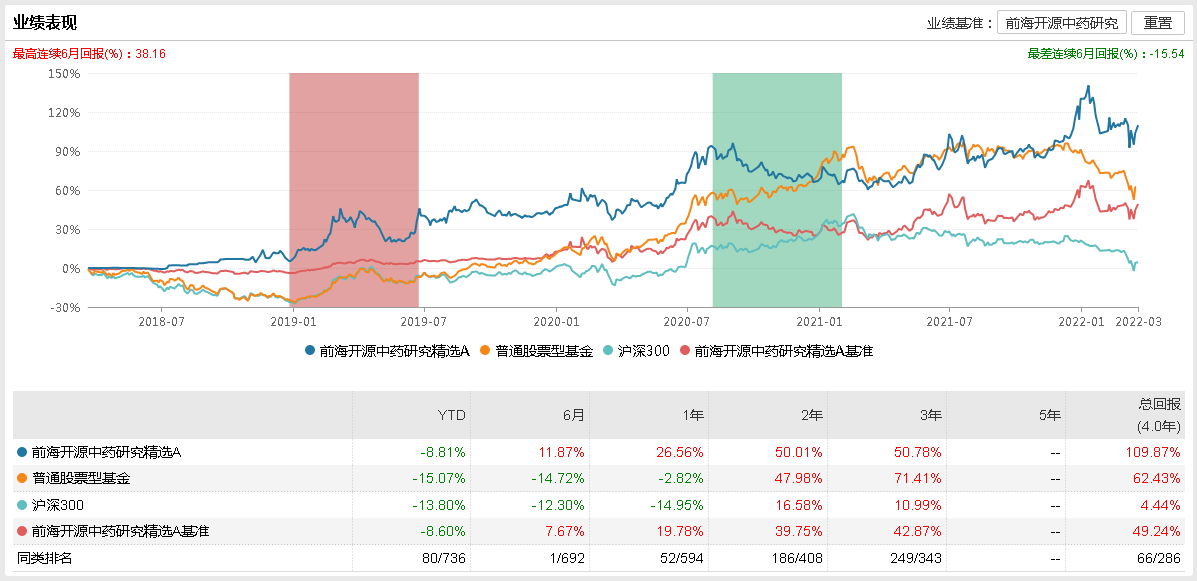The height and width of the screenshot is (581, 1197).
Task: Click the 重置 reset button
Action: click(x=1157, y=23)
